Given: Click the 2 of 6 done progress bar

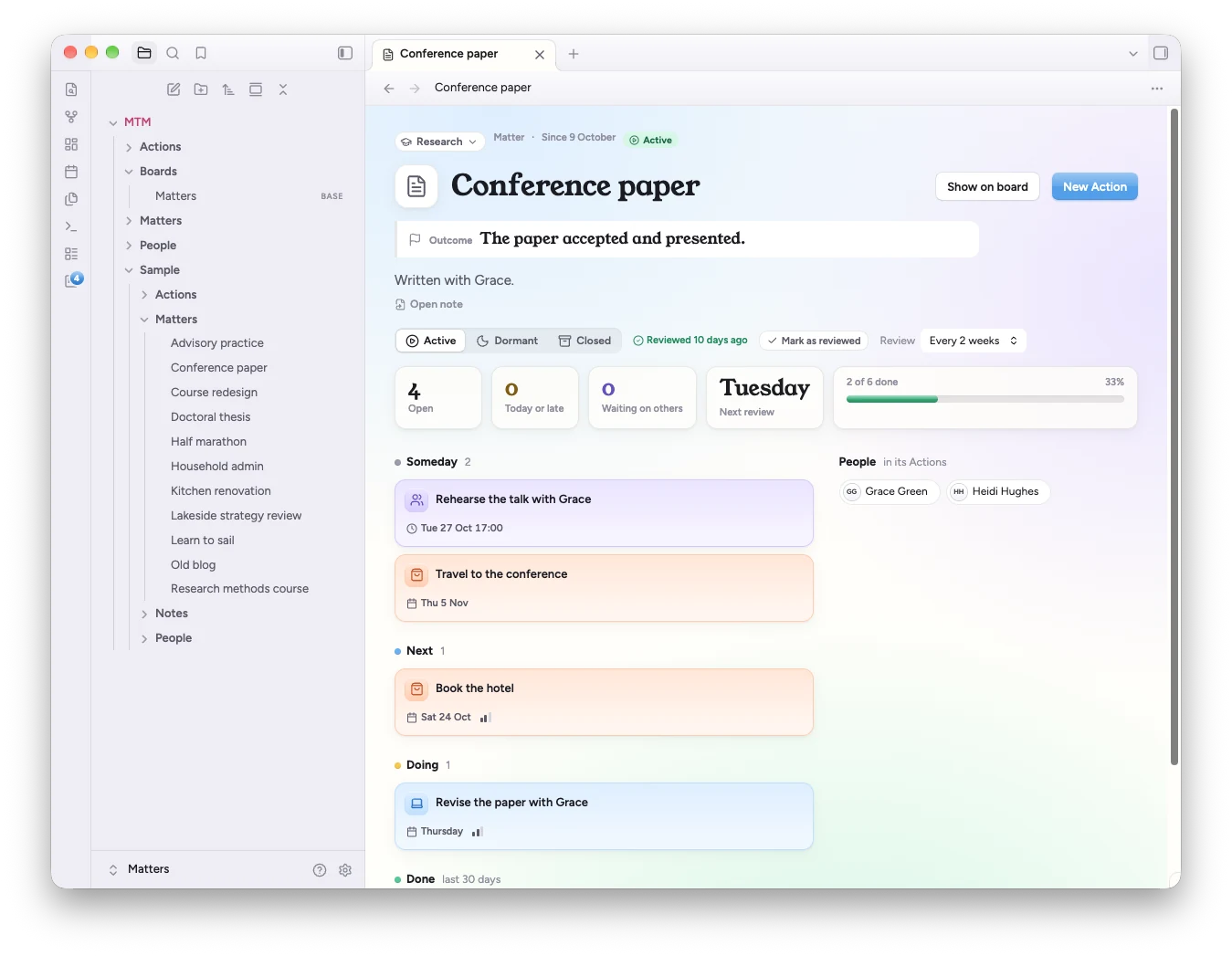Looking at the screenshot, I should 985,399.
